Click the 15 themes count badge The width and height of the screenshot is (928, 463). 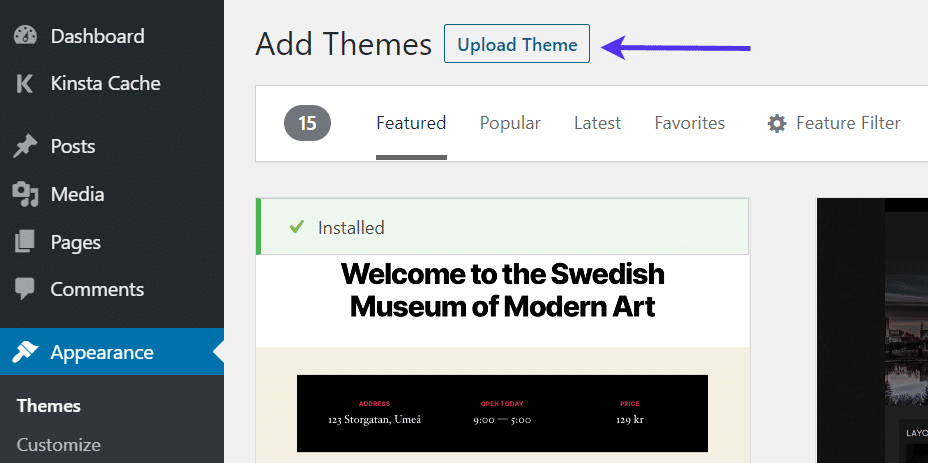pos(307,123)
